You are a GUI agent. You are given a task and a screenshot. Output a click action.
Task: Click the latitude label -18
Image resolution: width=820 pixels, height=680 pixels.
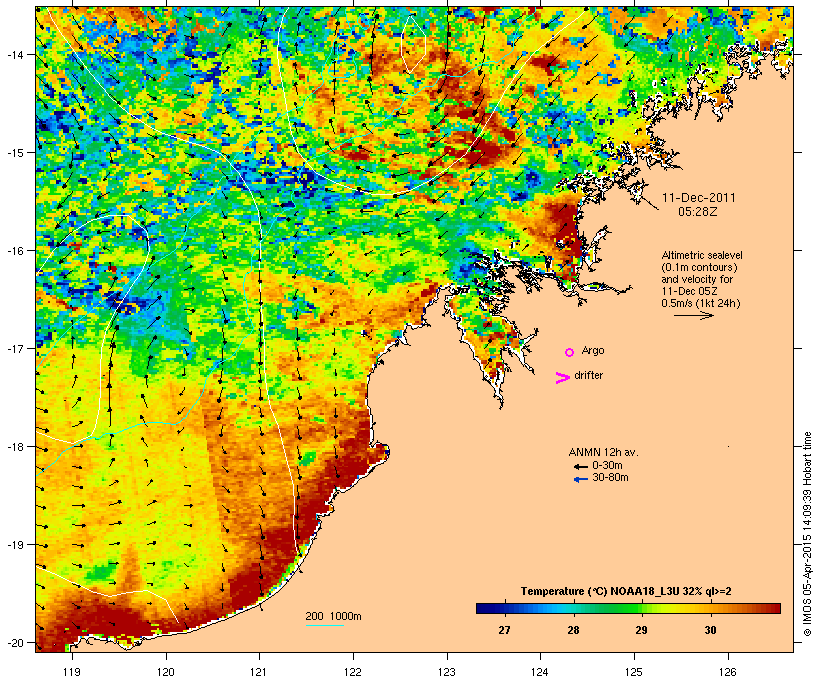[x=14, y=447]
